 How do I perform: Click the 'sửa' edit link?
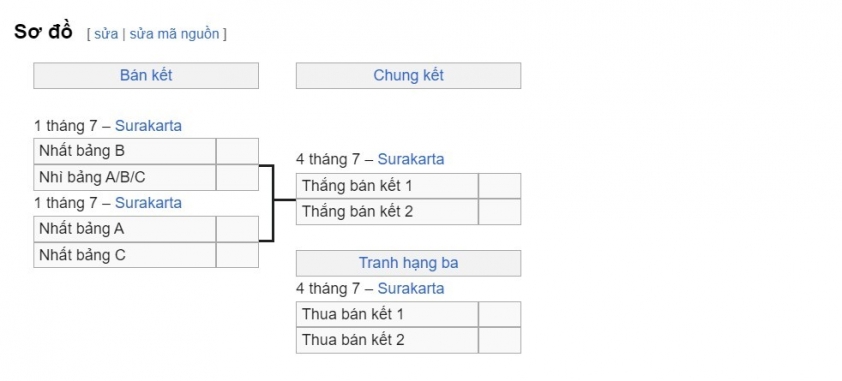point(106,34)
